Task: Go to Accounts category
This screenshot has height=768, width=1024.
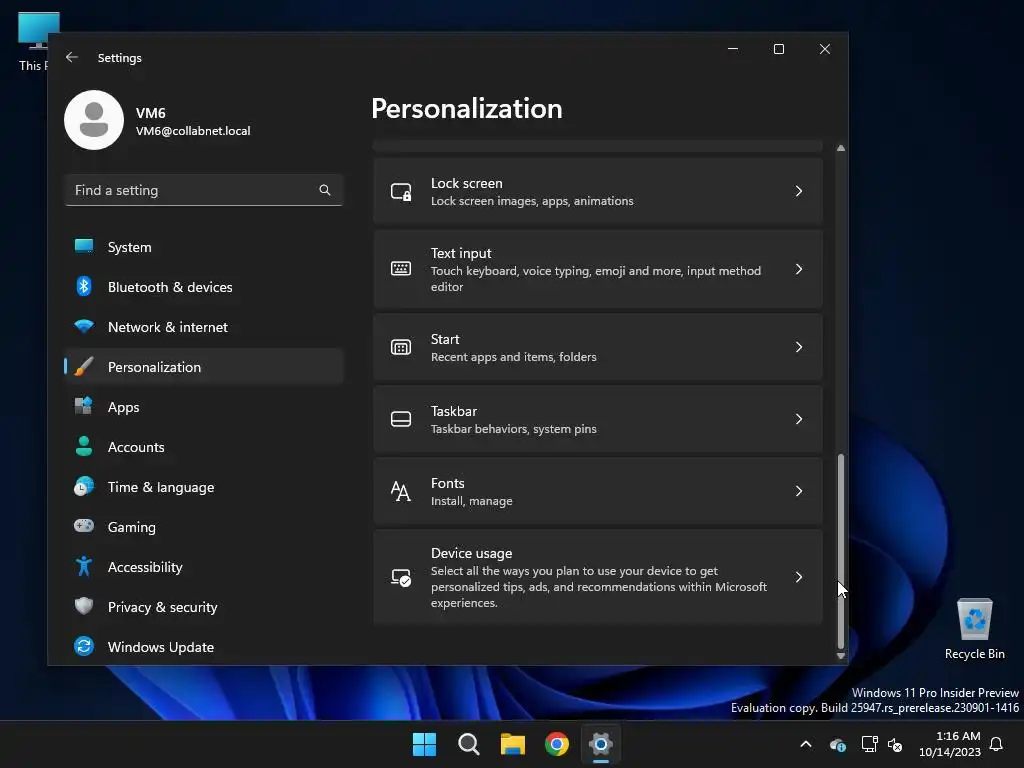Action: (x=204, y=447)
